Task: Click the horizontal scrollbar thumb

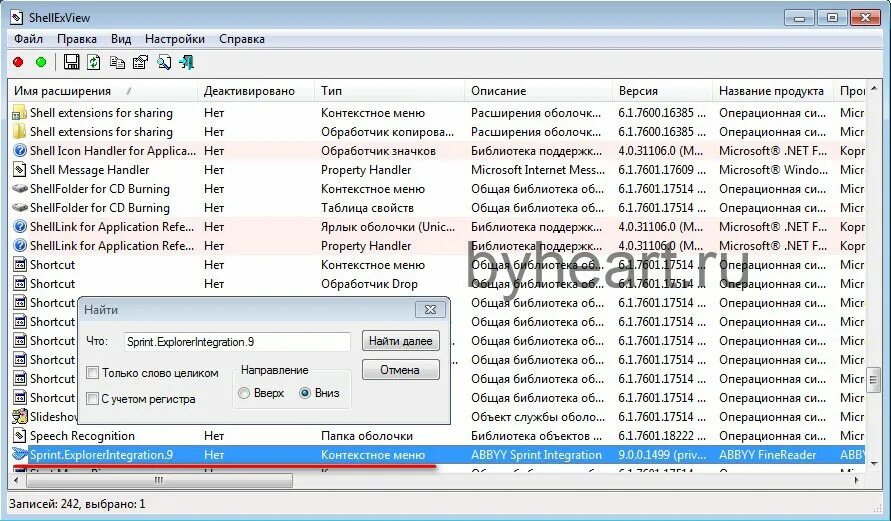Action: (159, 481)
